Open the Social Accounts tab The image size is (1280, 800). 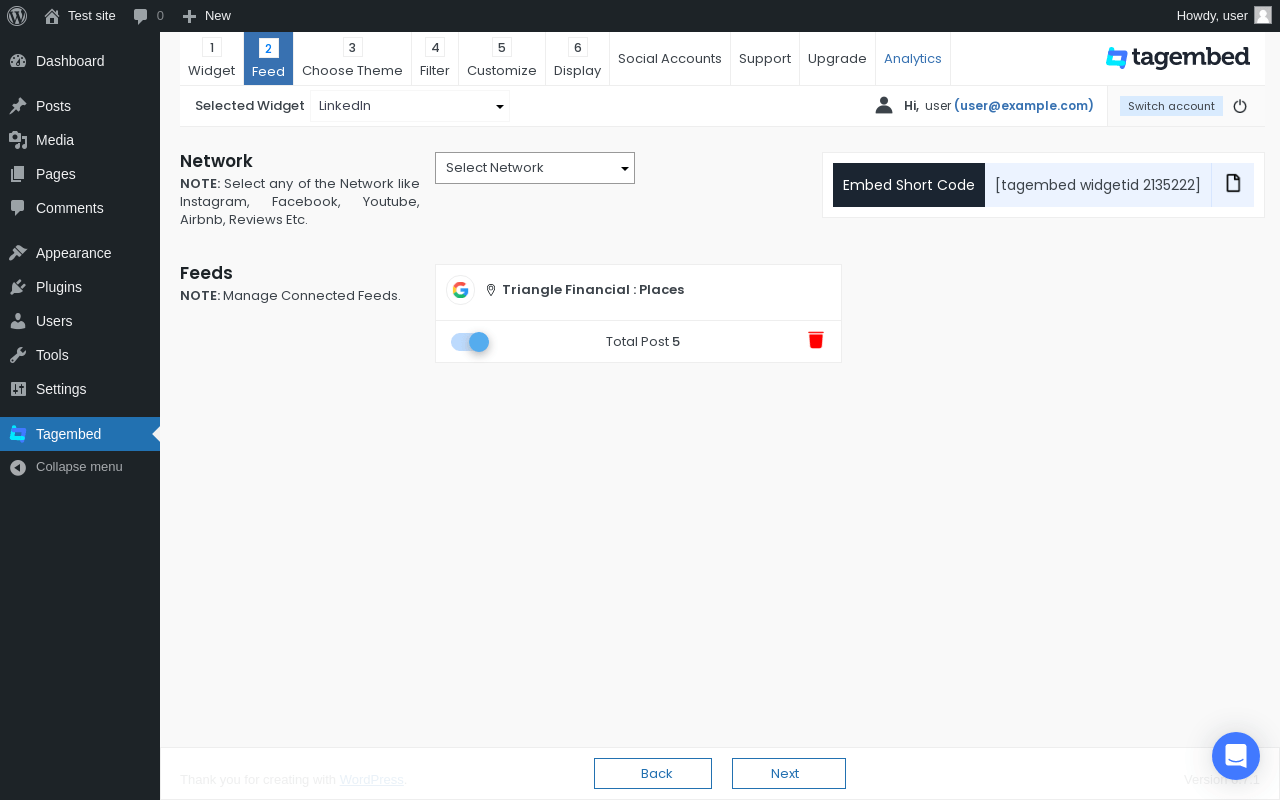[x=670, y=59]
